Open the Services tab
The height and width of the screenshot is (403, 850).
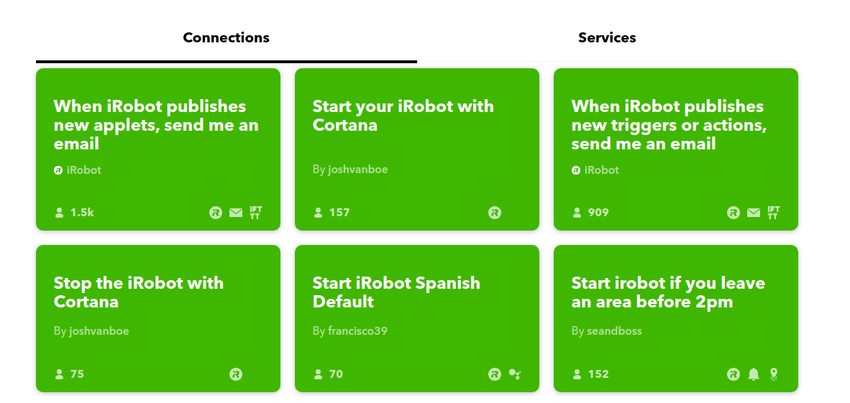click(607, 38)
